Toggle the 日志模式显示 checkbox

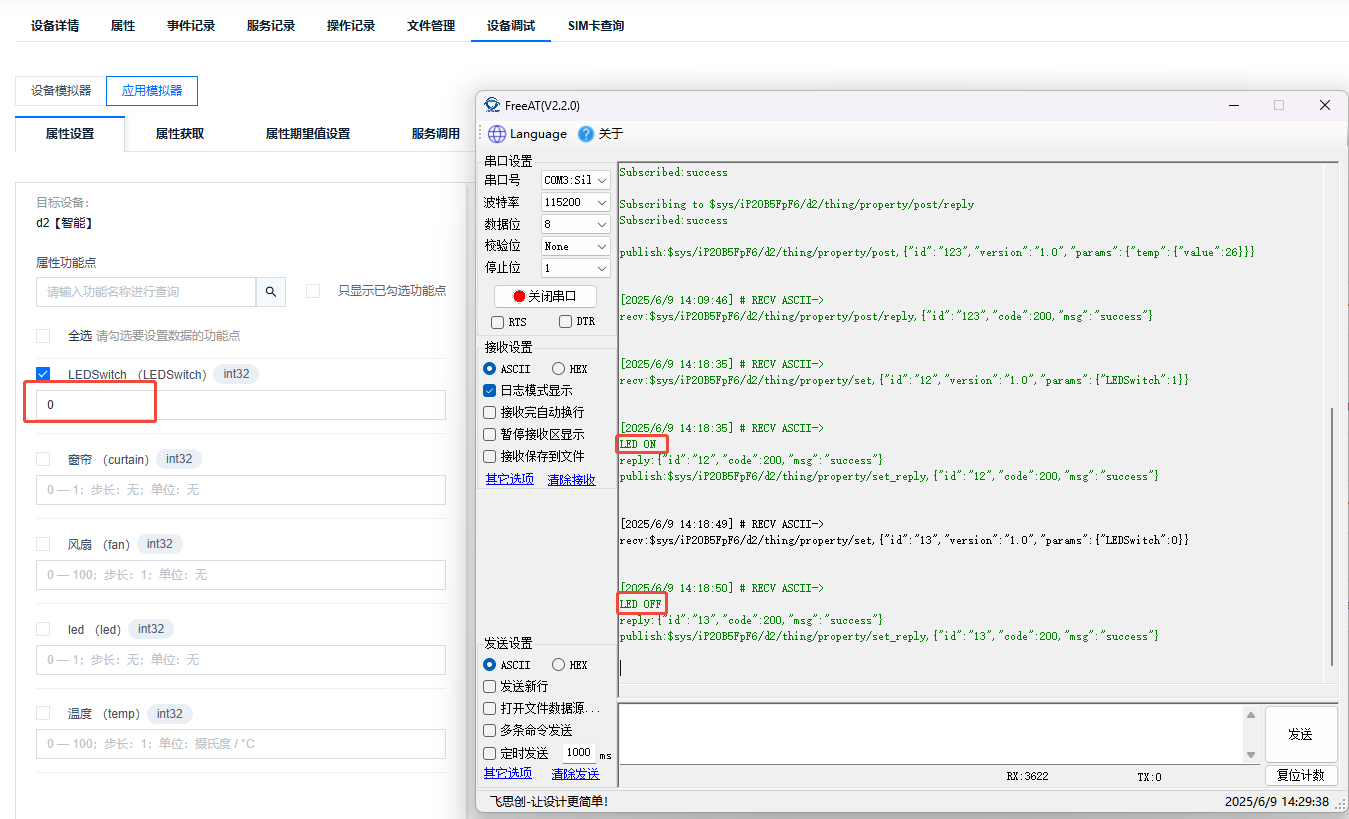tap(489, 390)
